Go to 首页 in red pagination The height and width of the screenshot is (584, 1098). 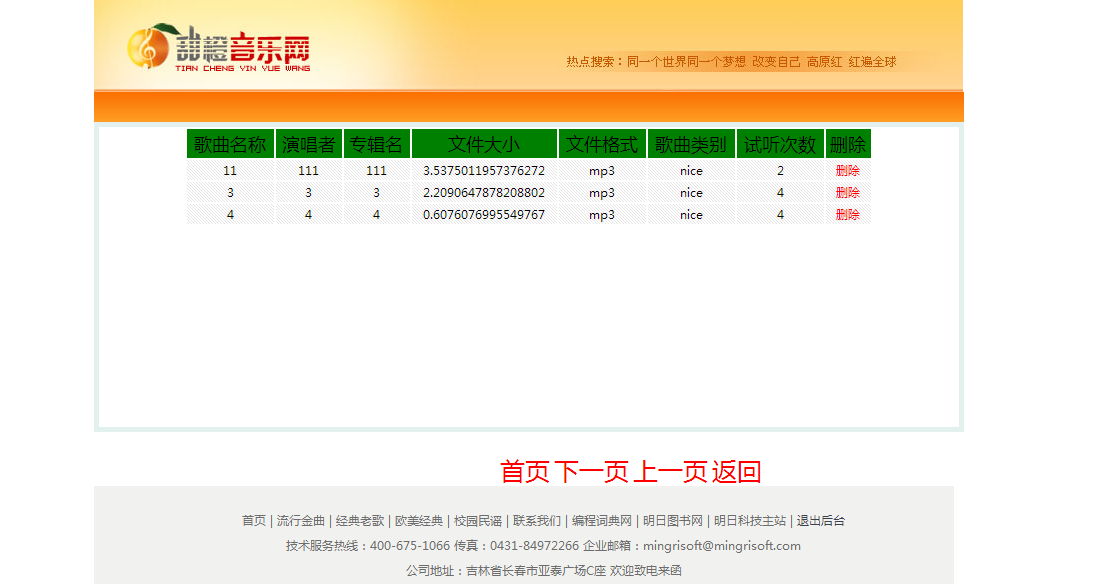tap(525, 471)
